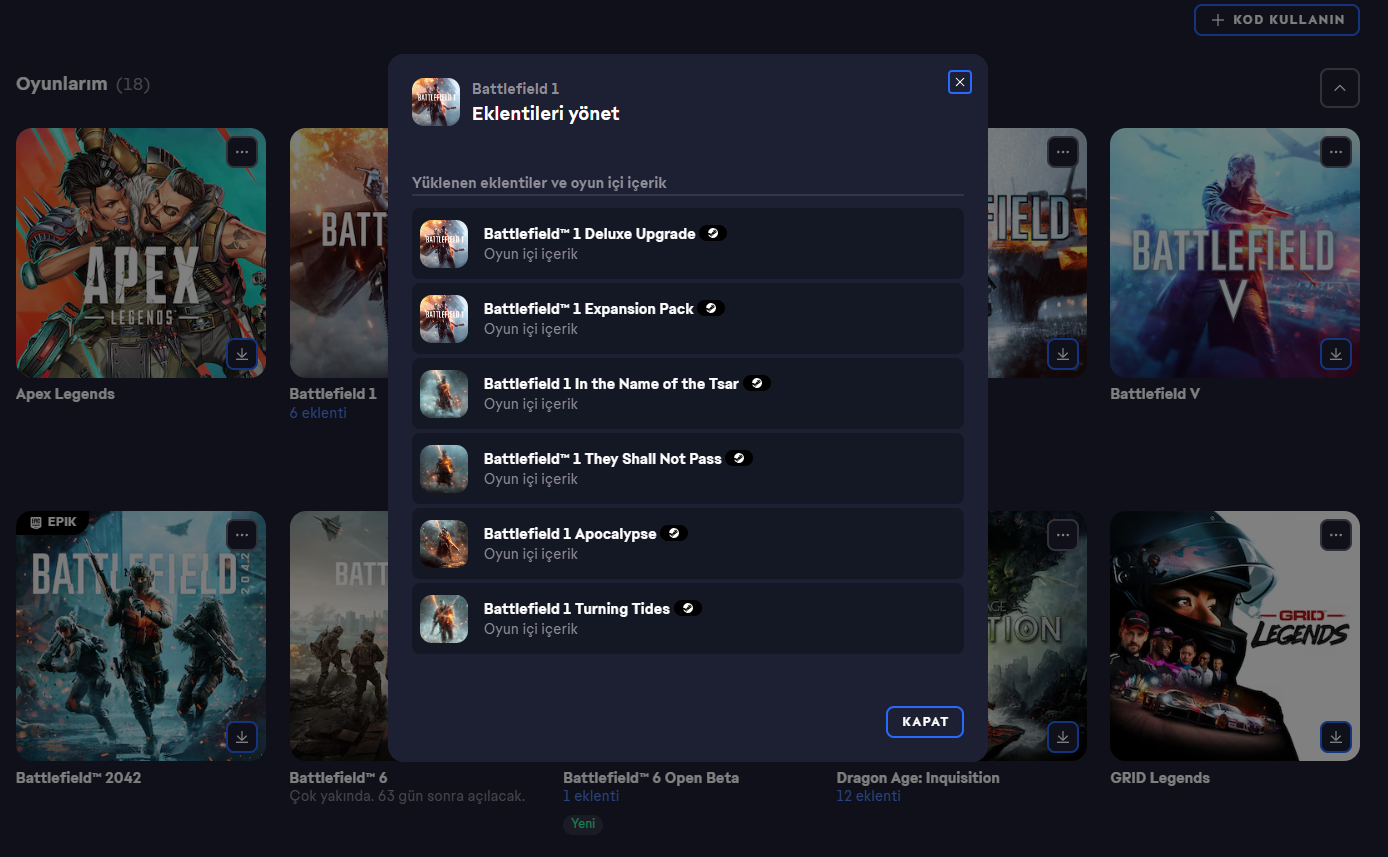
Task: Click Steam icon beside Battlefield 1 Expansion Pack
Action: pos(712,308)
